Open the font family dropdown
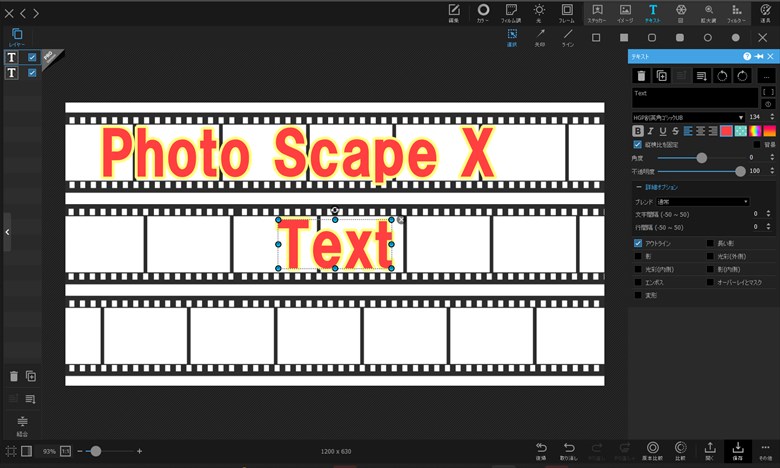 coord(688,117)
